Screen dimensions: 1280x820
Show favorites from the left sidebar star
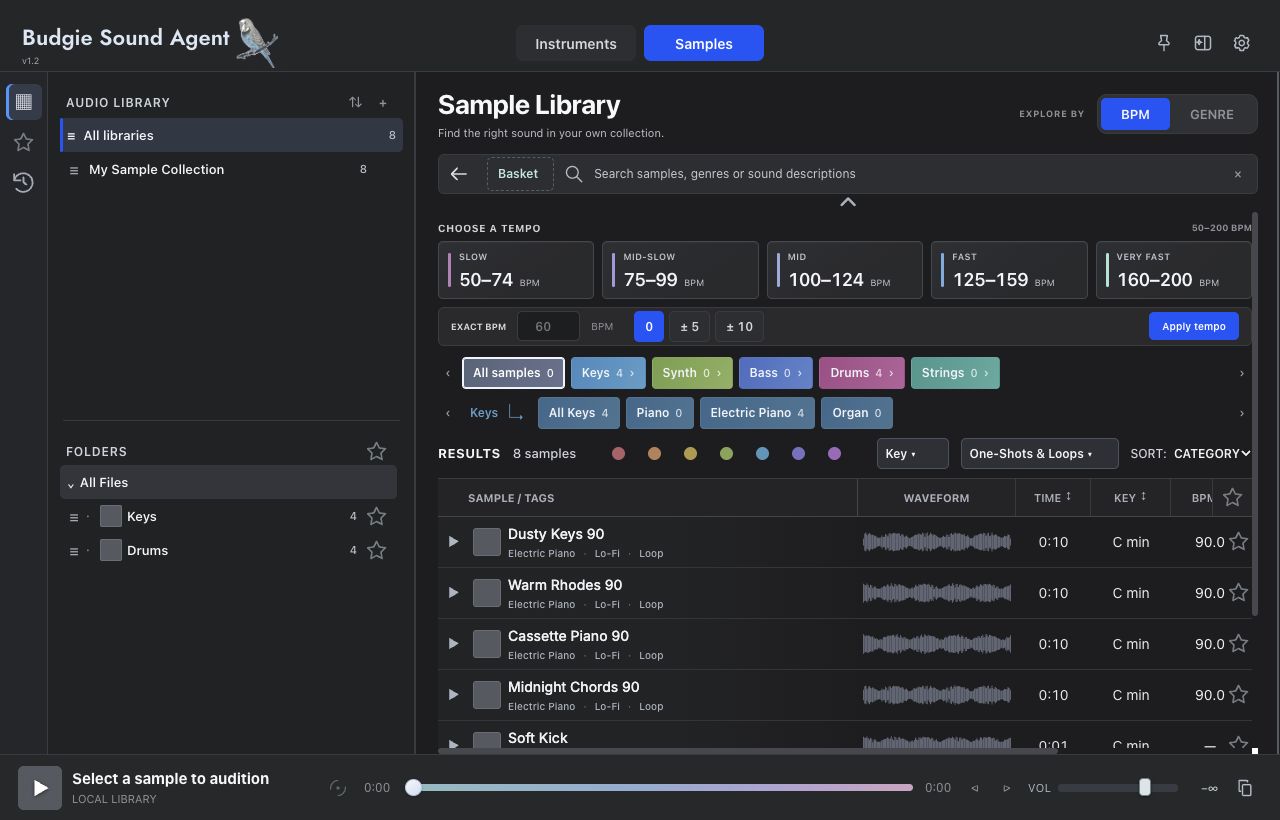(x=24, y=142)
